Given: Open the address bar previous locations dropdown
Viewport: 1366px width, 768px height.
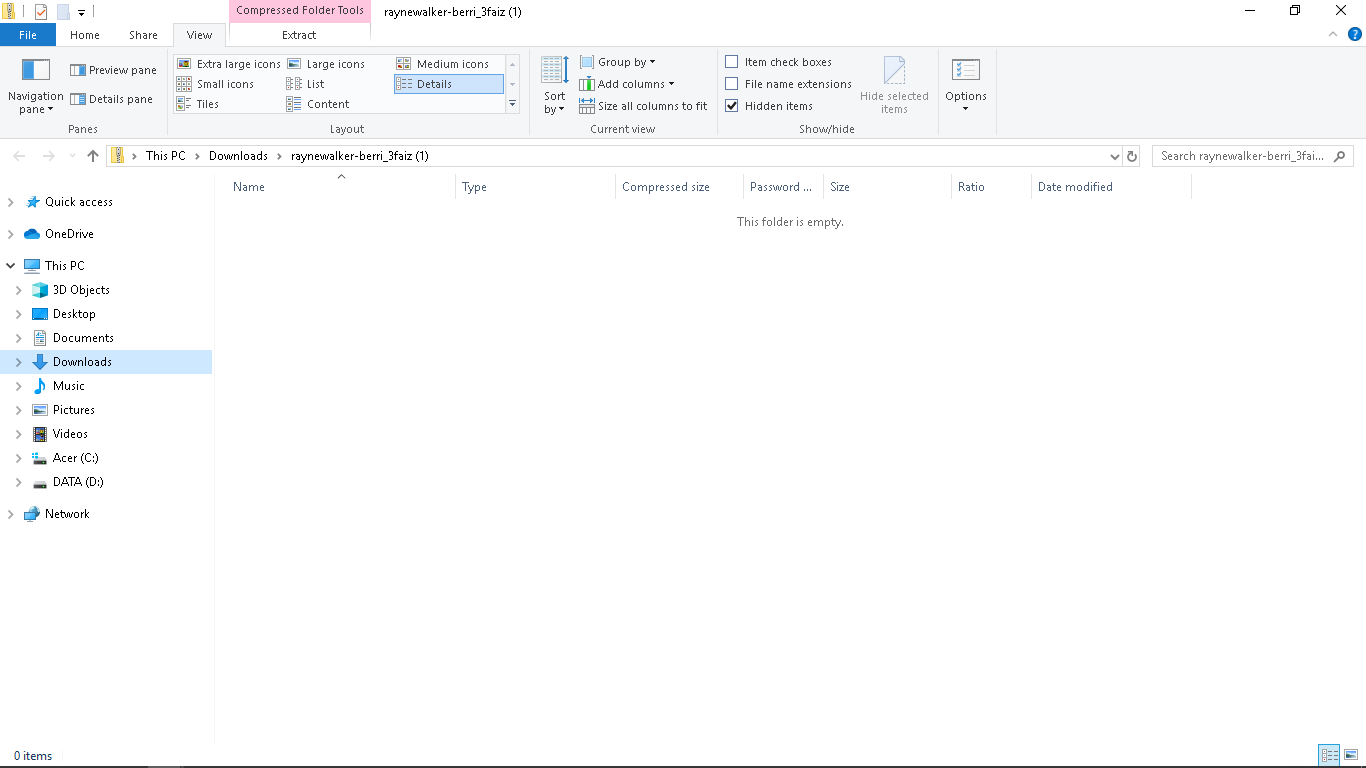Looking at the screenshot, I should (1115, 156).
